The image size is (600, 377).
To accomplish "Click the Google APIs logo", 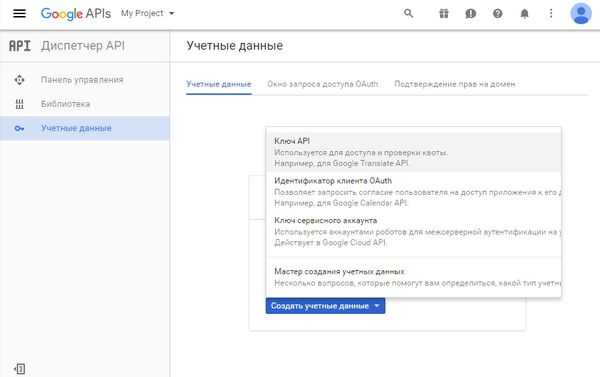I will (76, 14).
